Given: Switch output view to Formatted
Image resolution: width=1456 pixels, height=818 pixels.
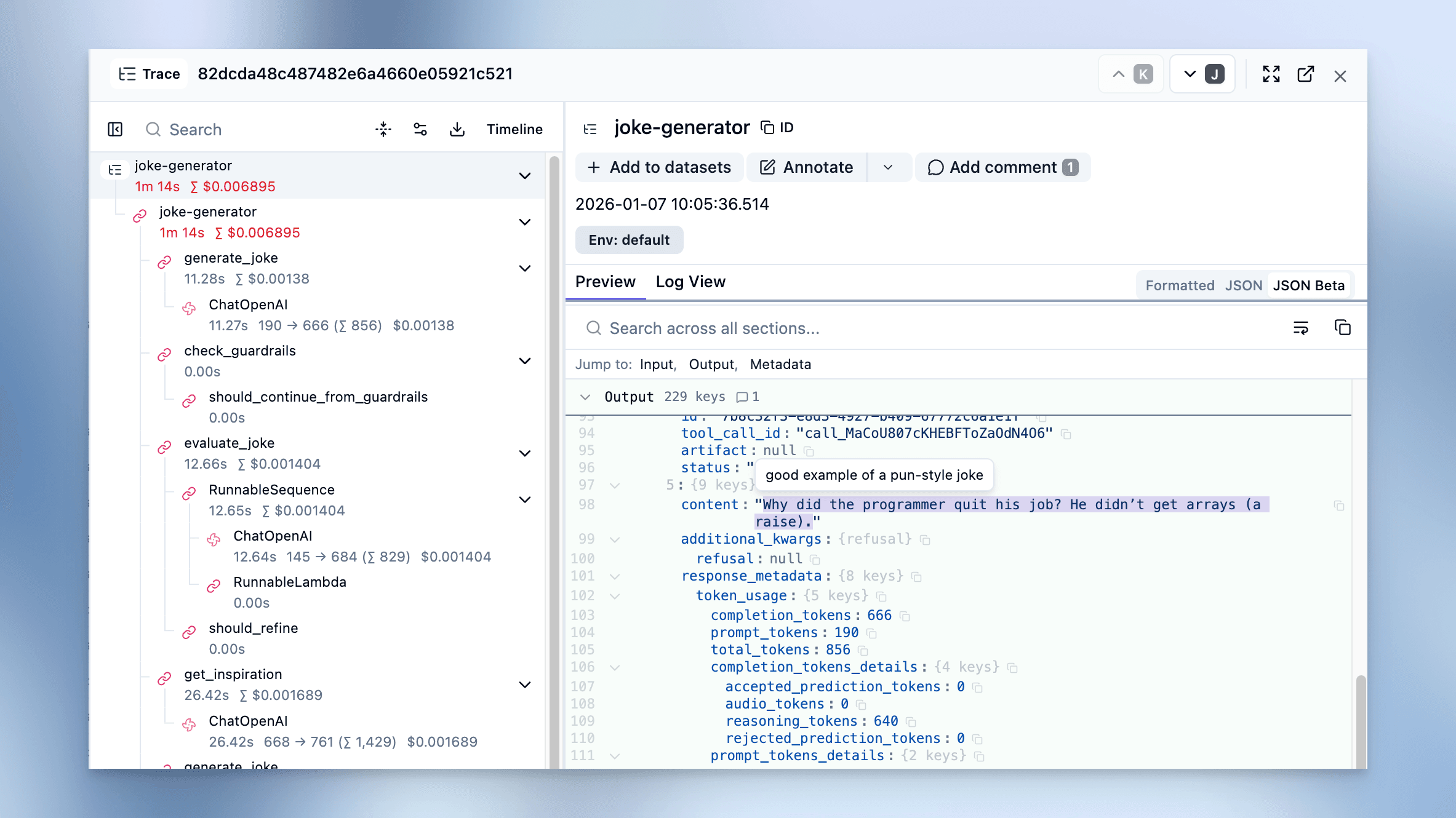Looking at the screenshot, I should pos(1178,285).
